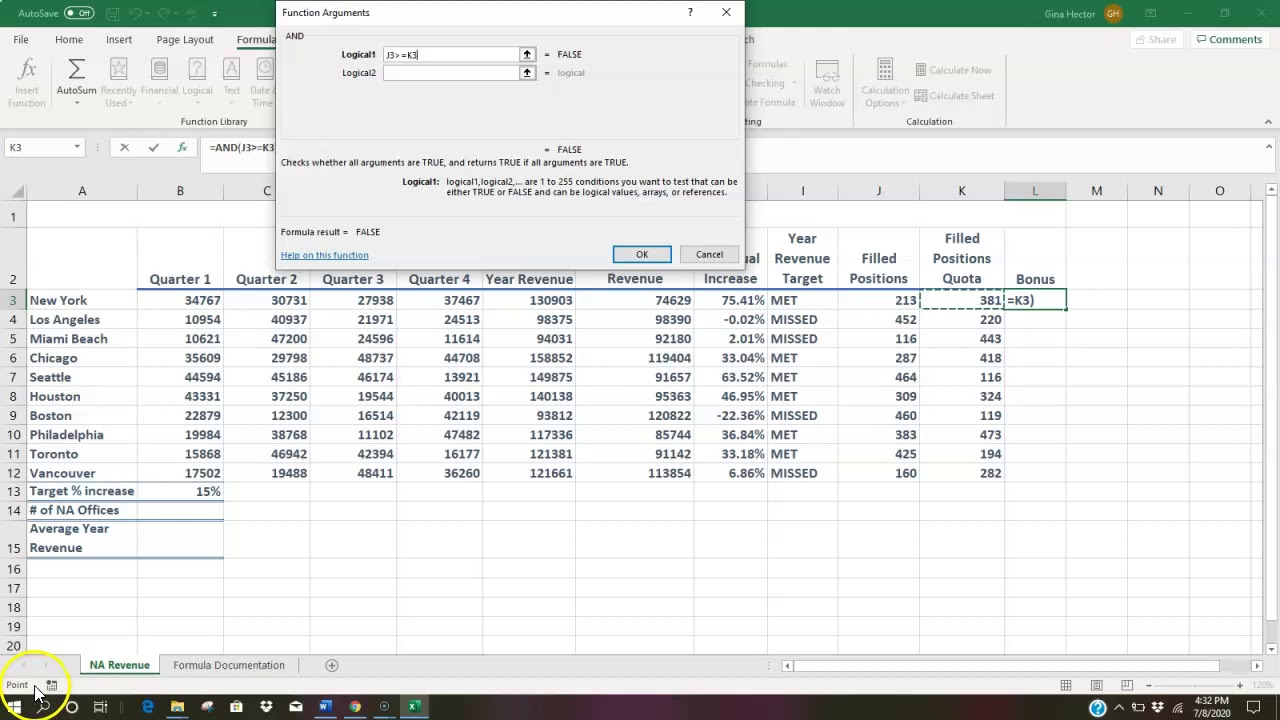
Task: Click the zoom slider in the status bar
Action: pyautogui.click(x=1195, y=685)
